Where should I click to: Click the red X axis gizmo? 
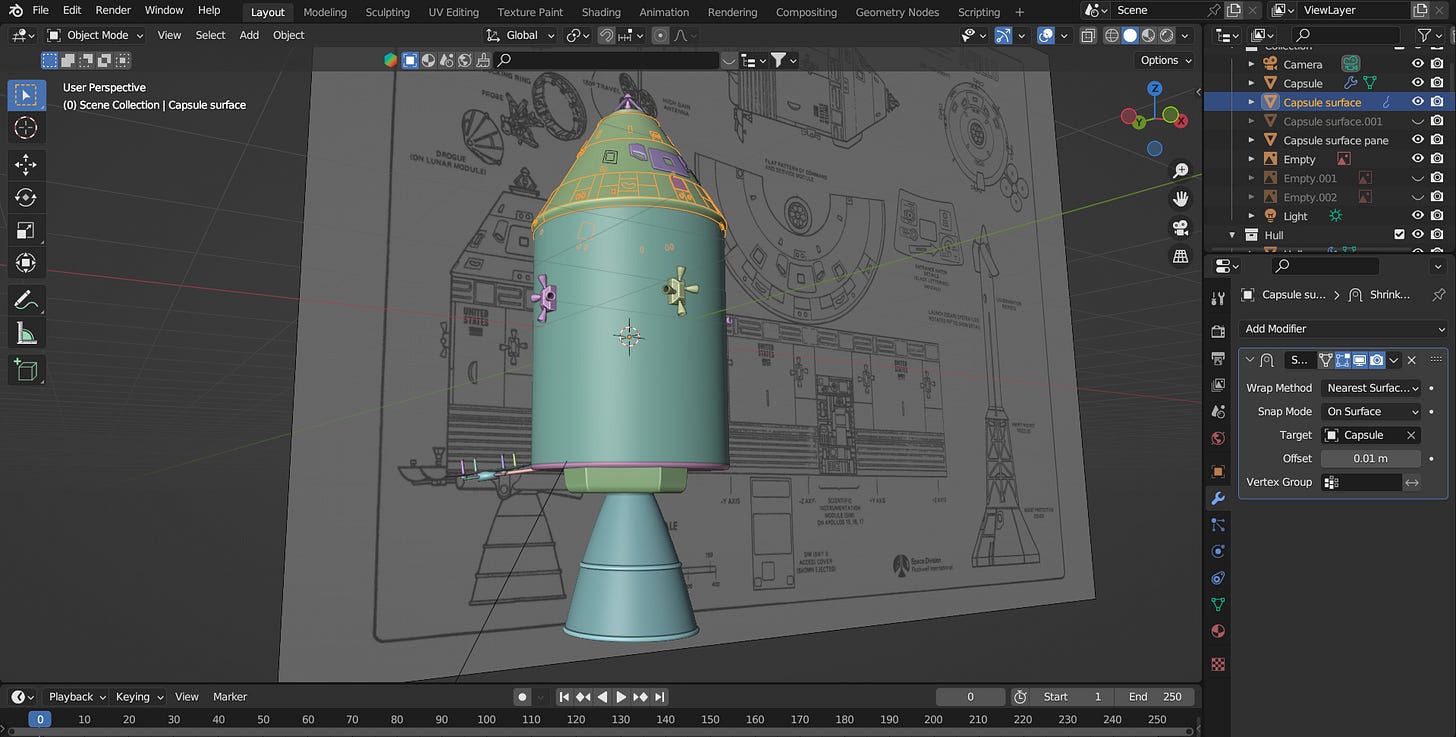1182,121
